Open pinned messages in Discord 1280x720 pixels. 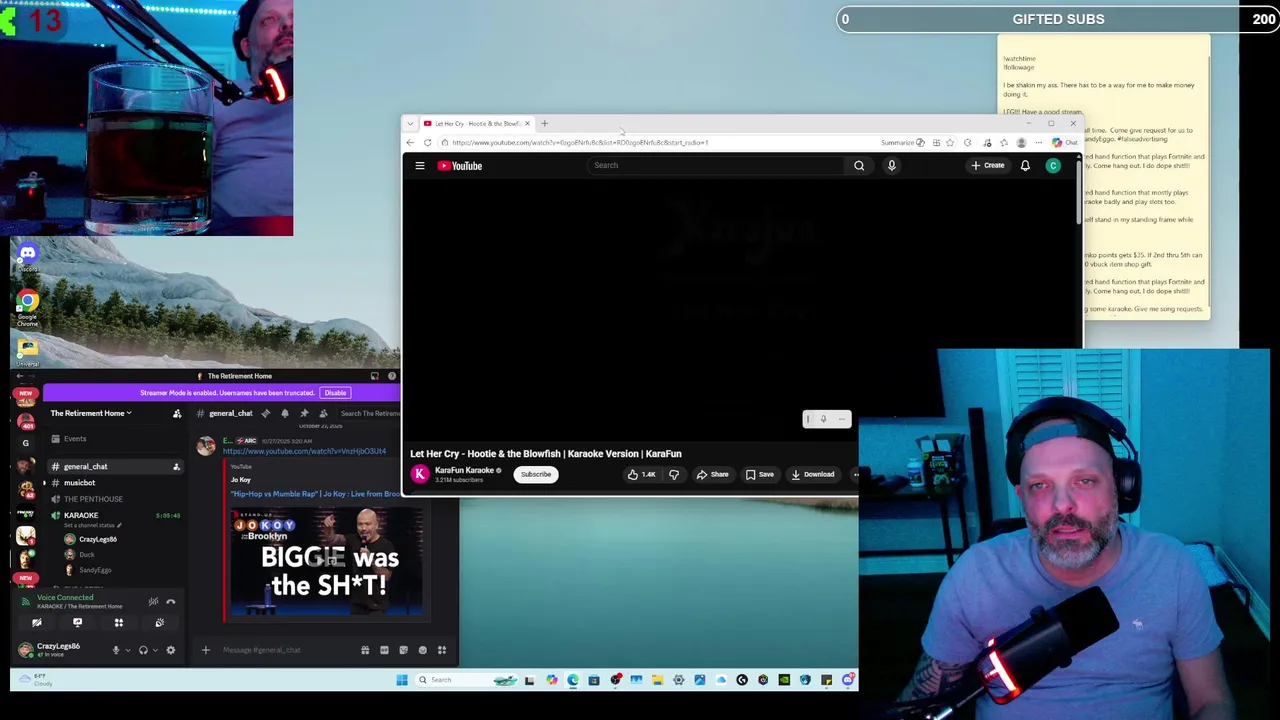coord(304,414)
